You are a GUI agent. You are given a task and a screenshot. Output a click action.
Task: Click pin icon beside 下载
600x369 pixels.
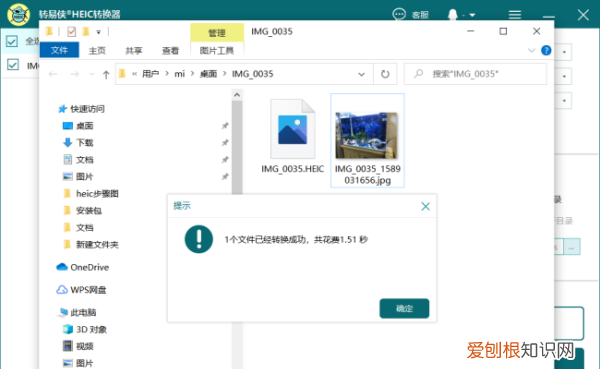[225, 142]
